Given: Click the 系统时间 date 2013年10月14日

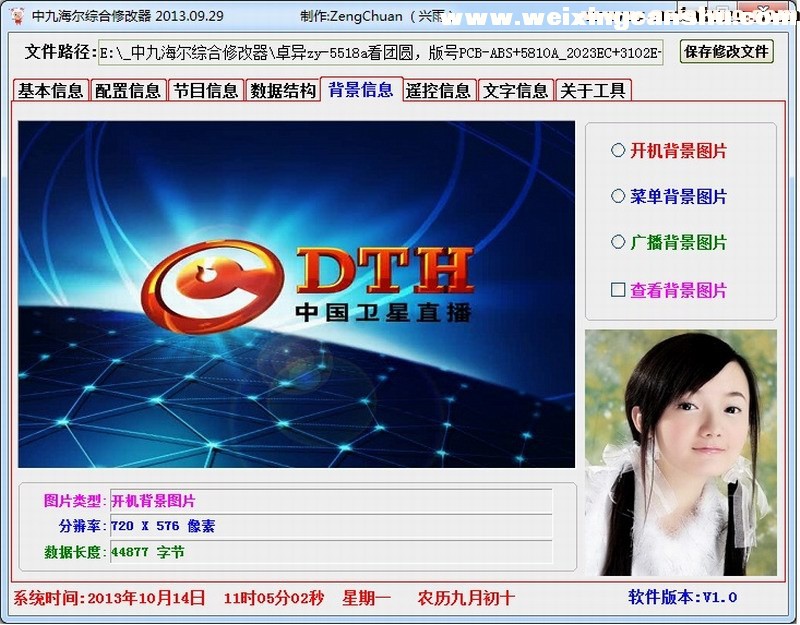Looking at the screenshot, I should pyautogui.click(x=146, y=598).
